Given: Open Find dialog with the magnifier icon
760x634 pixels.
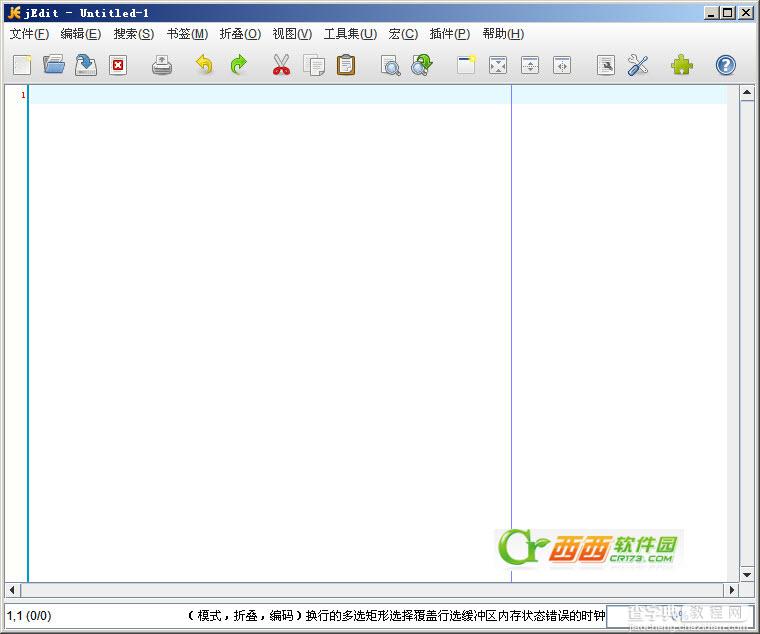Looking at the screenshot, I should coord(390,65).
